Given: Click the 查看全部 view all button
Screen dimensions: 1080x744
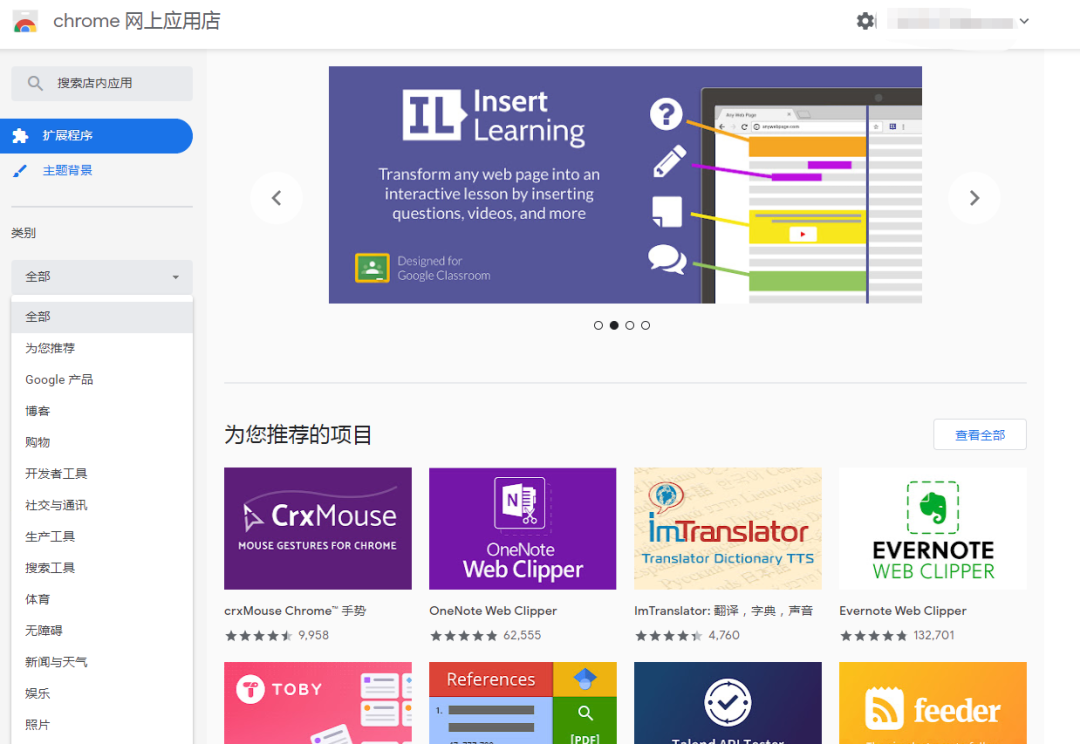Looking at the screenshot, I should [x=979, y=435].
